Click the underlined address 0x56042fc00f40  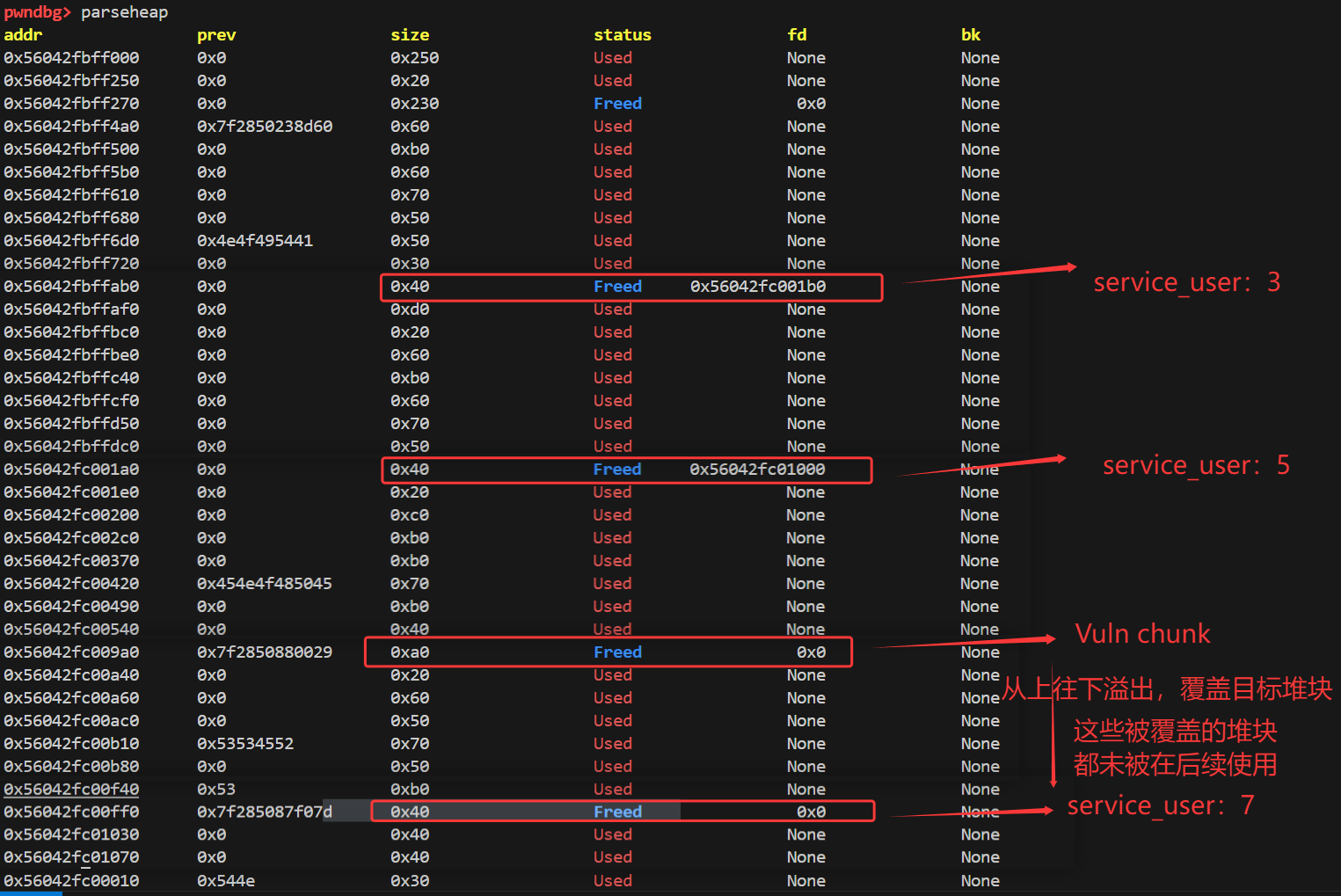click(x=71, y=790)
